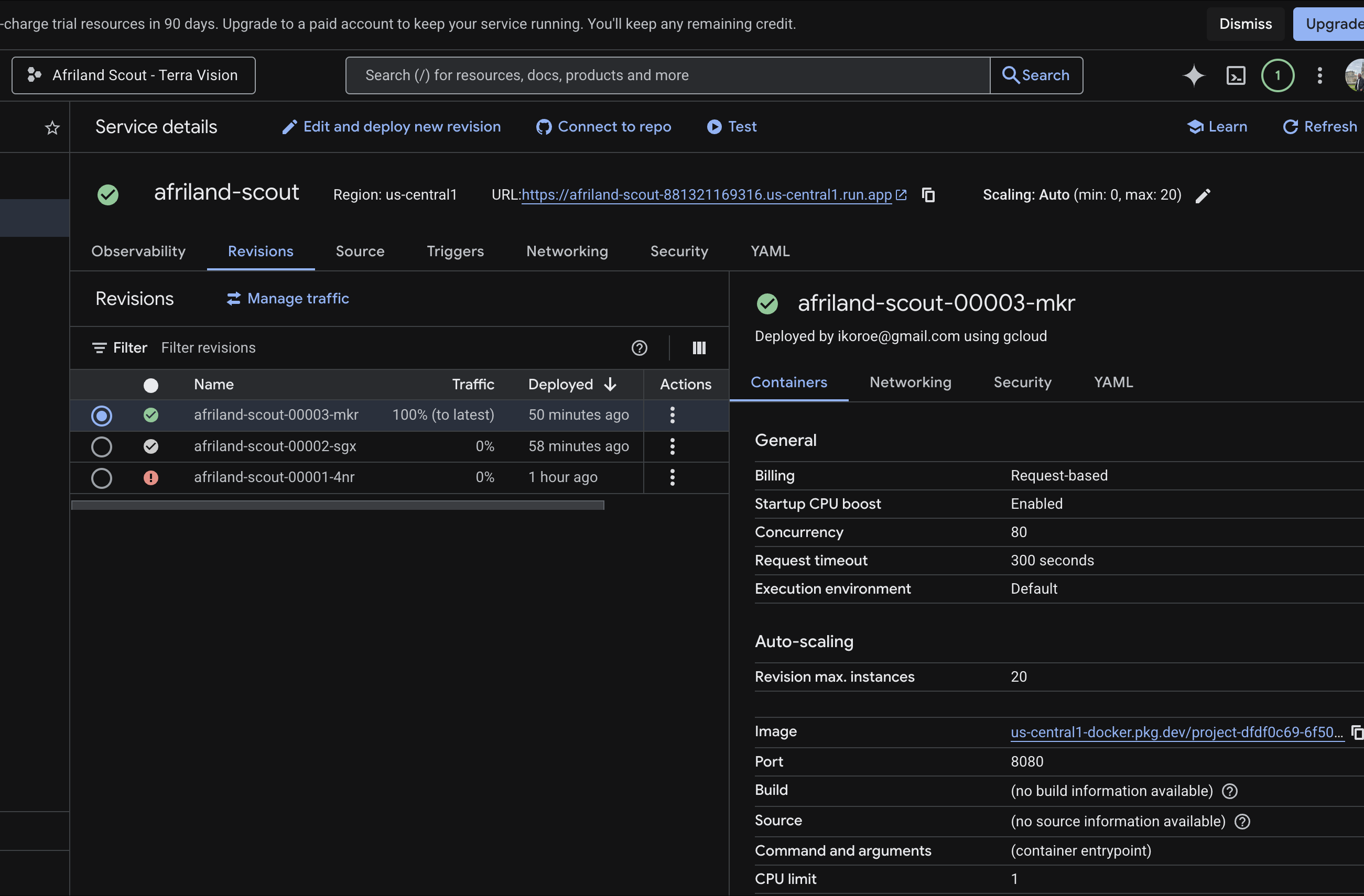Viewport: 1364px width, 896px height.
Task: Click Manage traffic
Action: [x=288, y=299]
